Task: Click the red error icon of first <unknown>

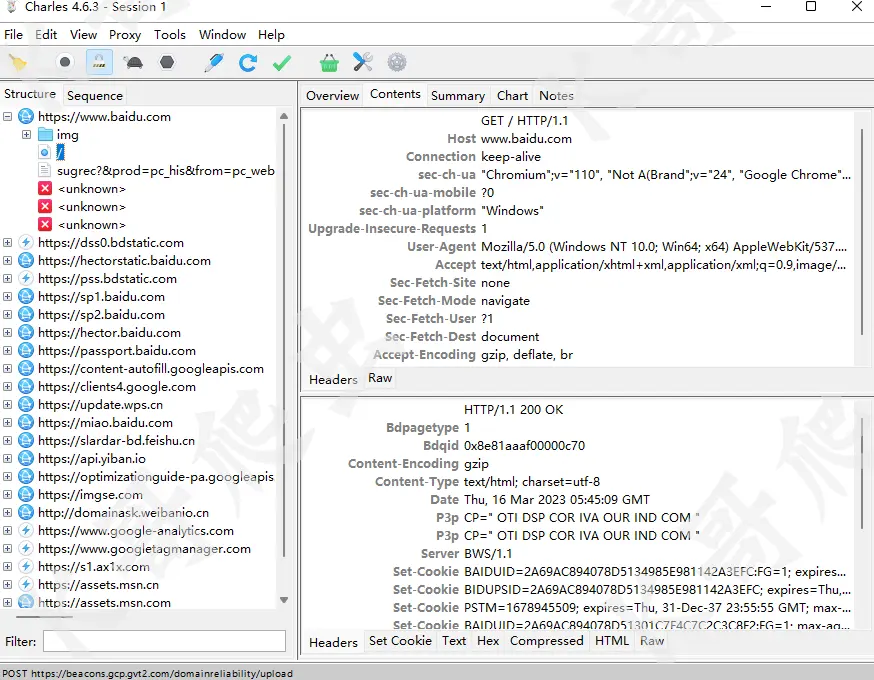Action: click(x=45, y=189)
